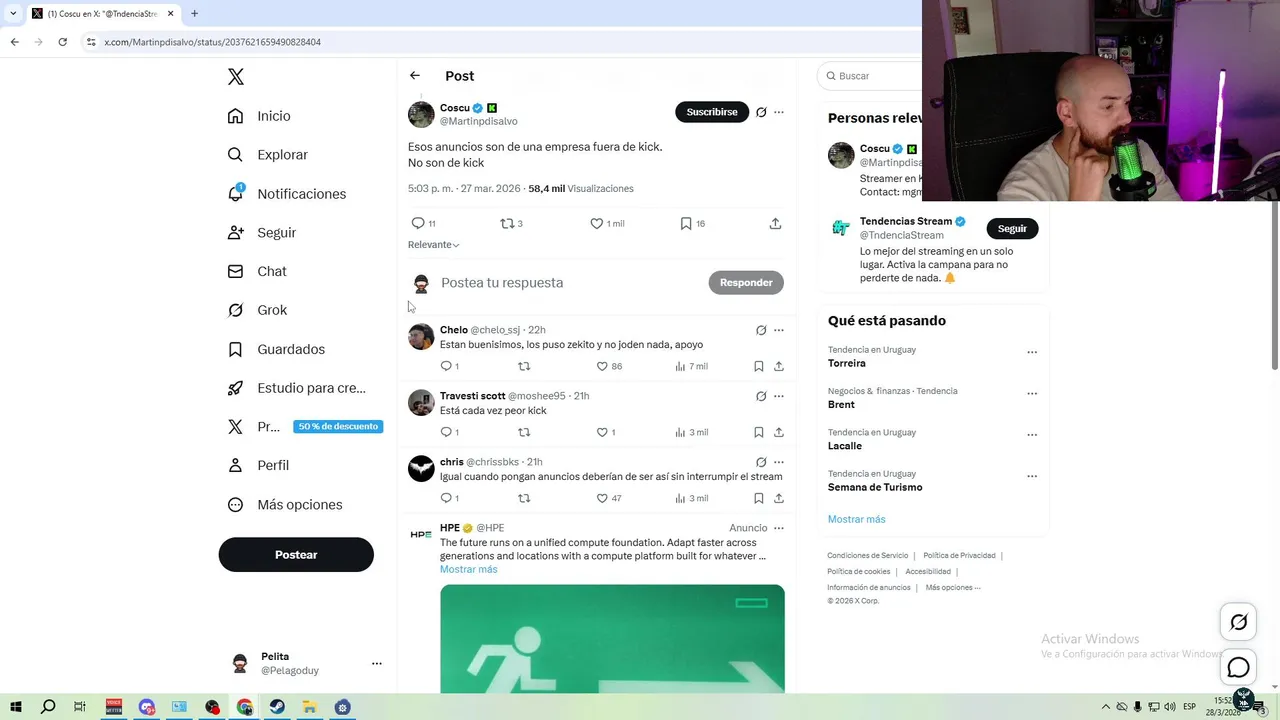Open Windows Start menu

coord(16,707)
